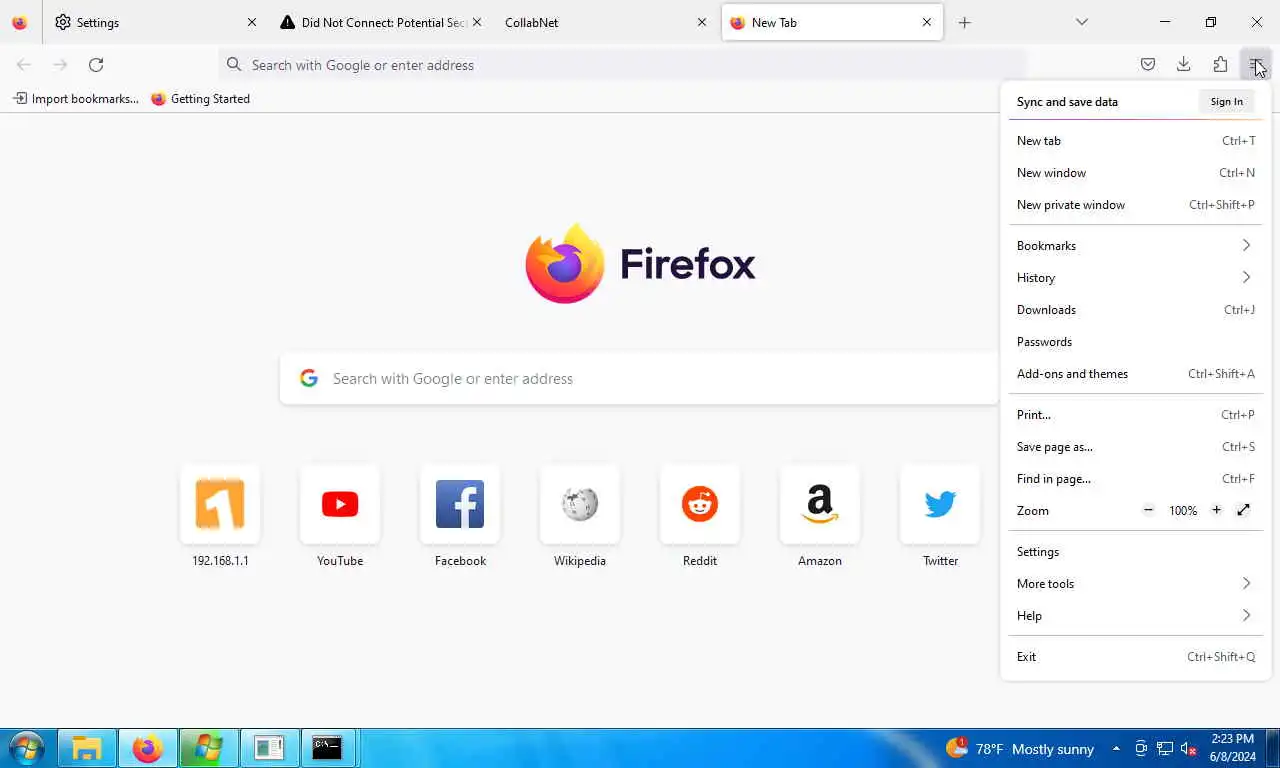Choose Print... in the menu
Image resolution: width=1280 pixels, height=768 pixels.
coord(1136,415)
